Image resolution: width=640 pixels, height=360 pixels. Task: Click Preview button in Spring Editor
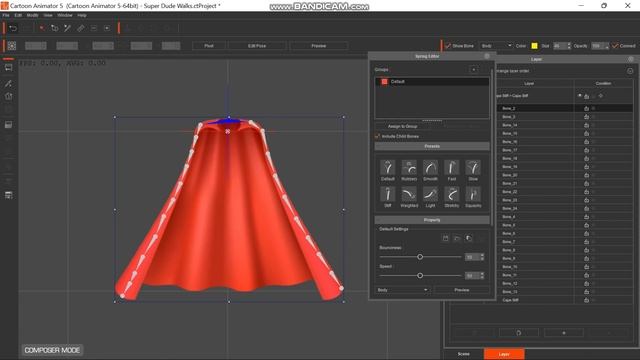pyautogui.click(x=462, y=290)
